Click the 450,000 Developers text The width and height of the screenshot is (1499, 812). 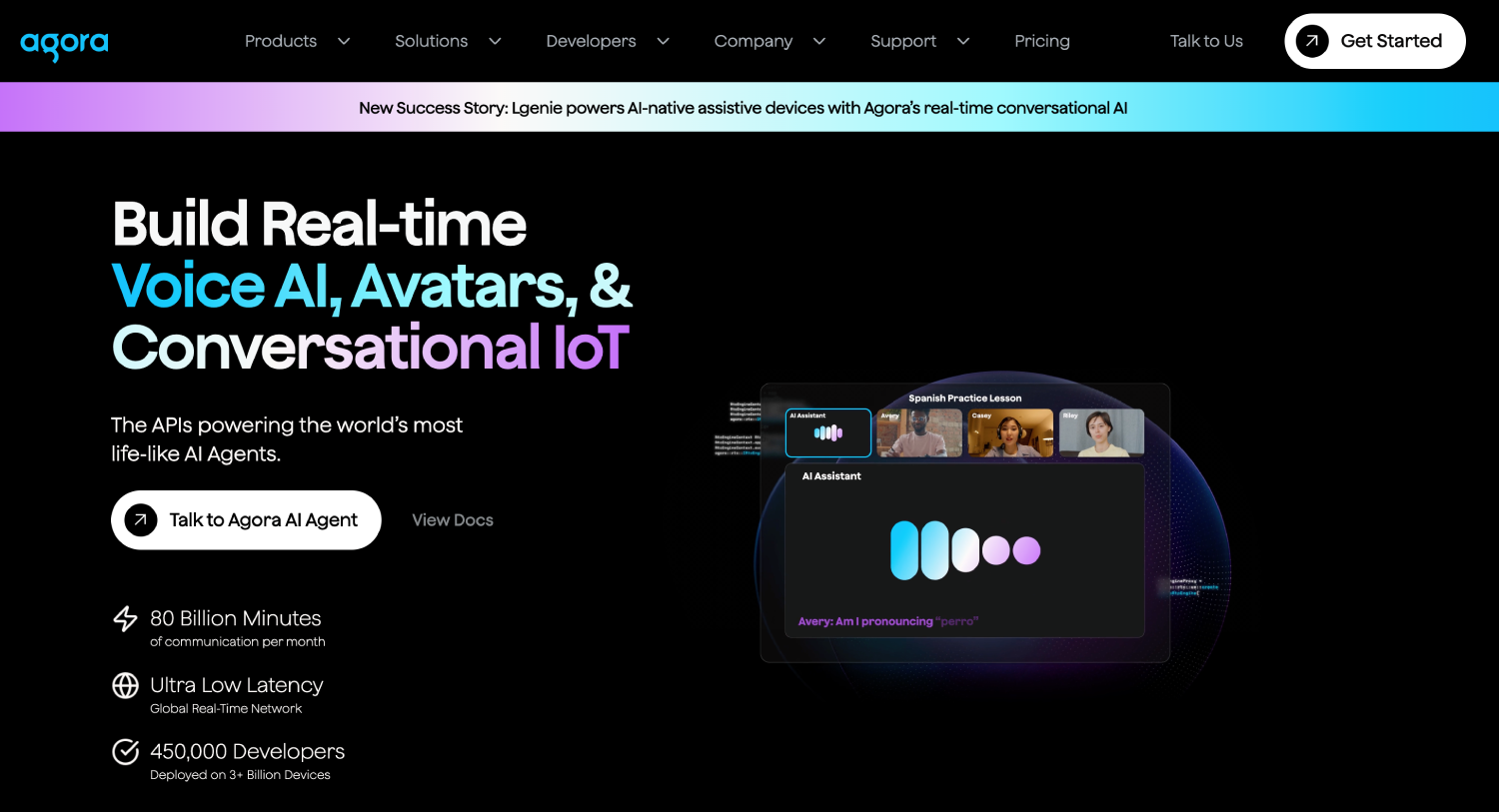tap(247, 751)
